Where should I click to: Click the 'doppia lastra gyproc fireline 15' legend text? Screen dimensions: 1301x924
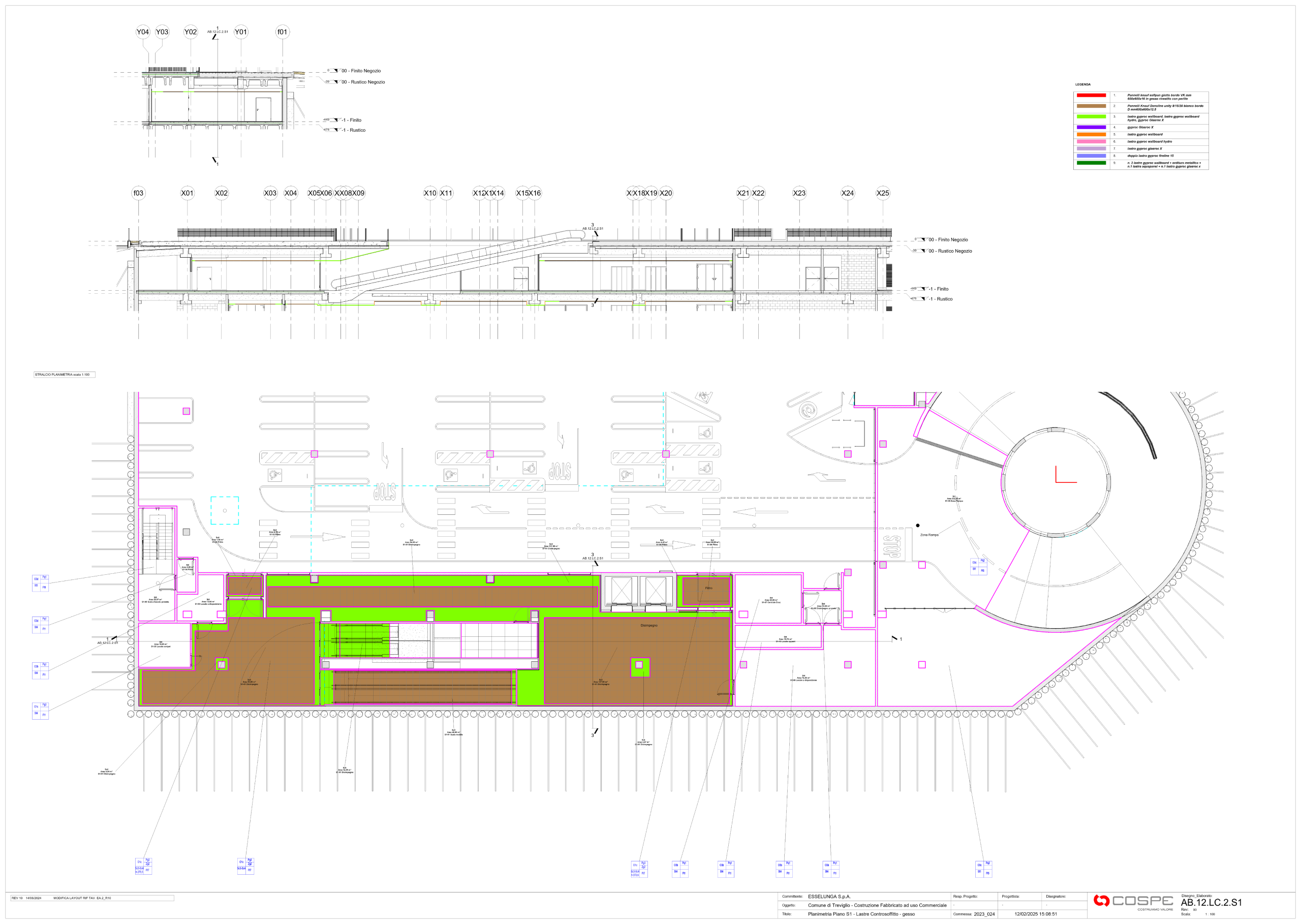(1150, 156)
